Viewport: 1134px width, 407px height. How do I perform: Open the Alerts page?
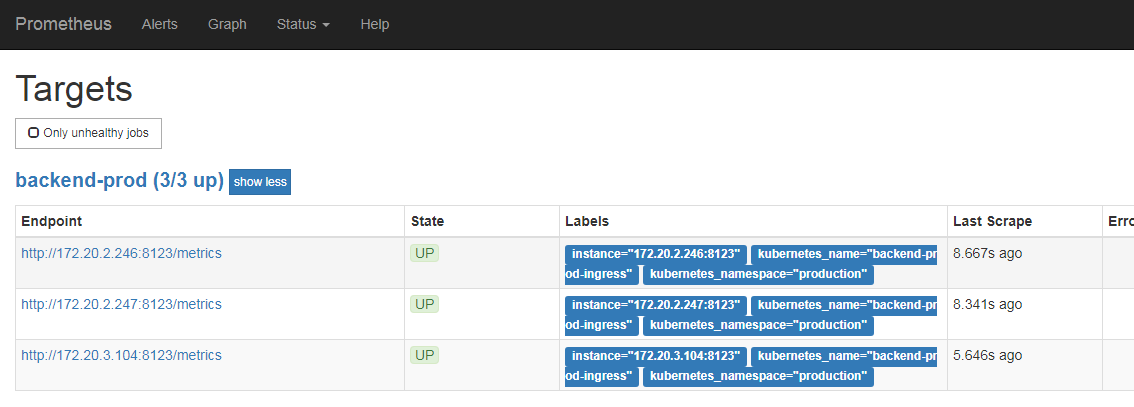click(x=160, y=24)
